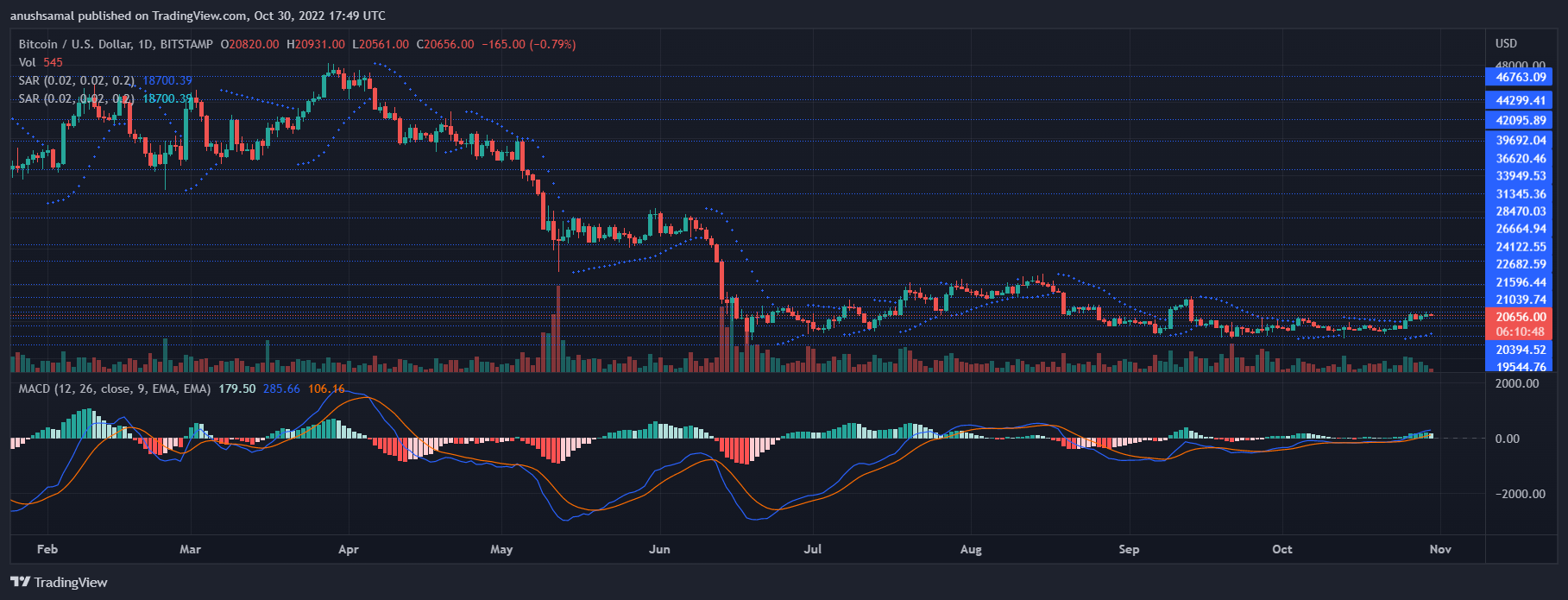Click the MACD orange signal value 106.16
Image resolution: width=1568 pixels, height=600 pixels.
click(x=326, y=388)
